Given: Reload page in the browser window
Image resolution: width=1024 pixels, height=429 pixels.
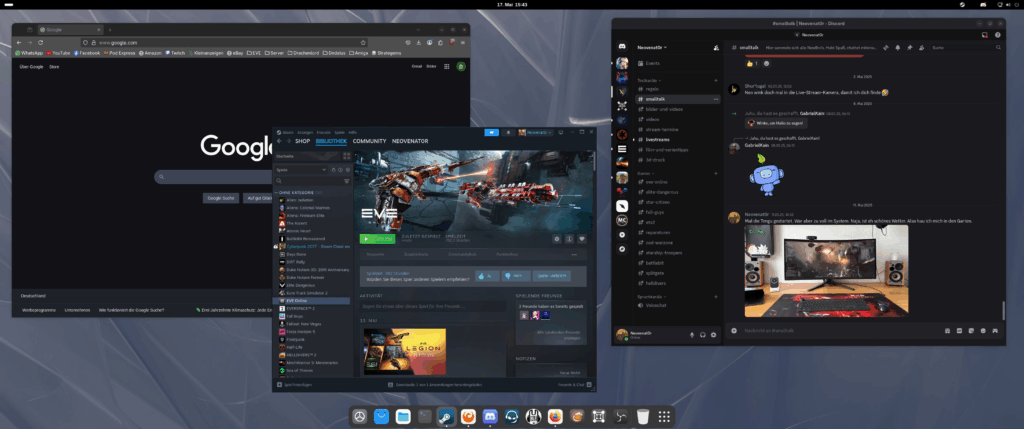Looking at the screenshot, I should pos(40,42).
